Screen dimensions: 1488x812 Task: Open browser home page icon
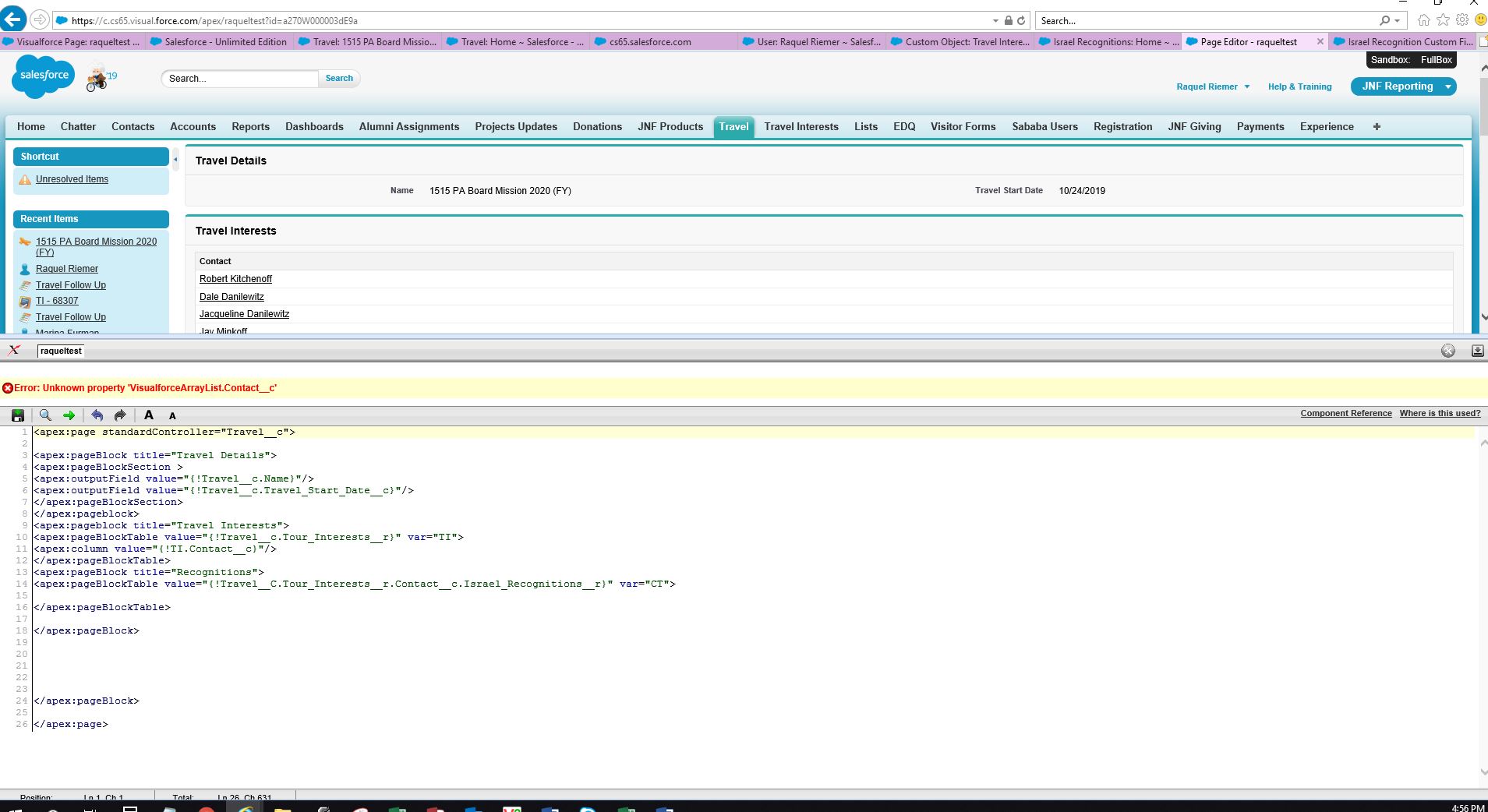[1424, 20]
